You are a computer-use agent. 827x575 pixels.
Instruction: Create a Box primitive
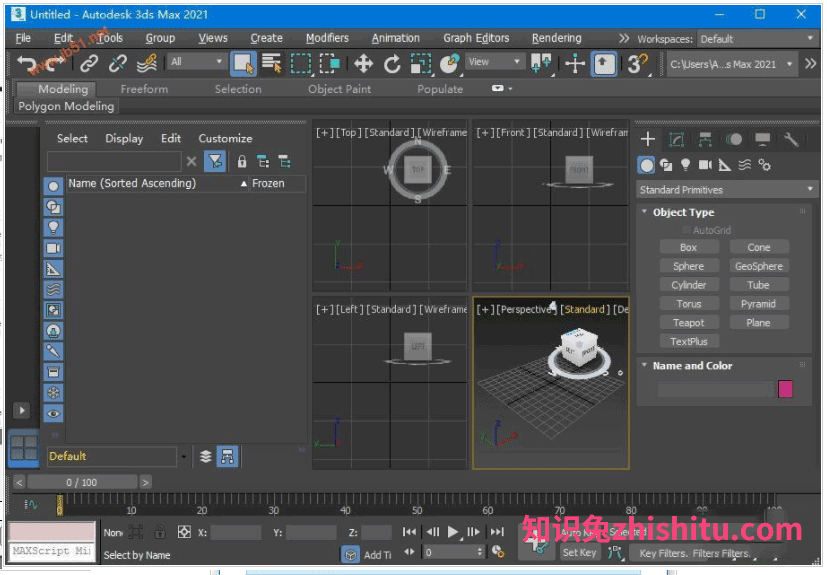coord(688,247)
